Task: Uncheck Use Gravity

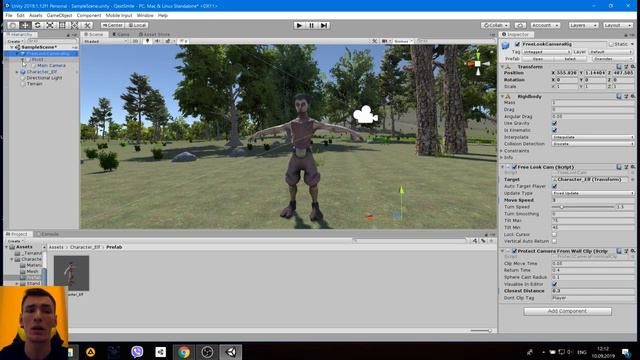Action: pos(554,123)
